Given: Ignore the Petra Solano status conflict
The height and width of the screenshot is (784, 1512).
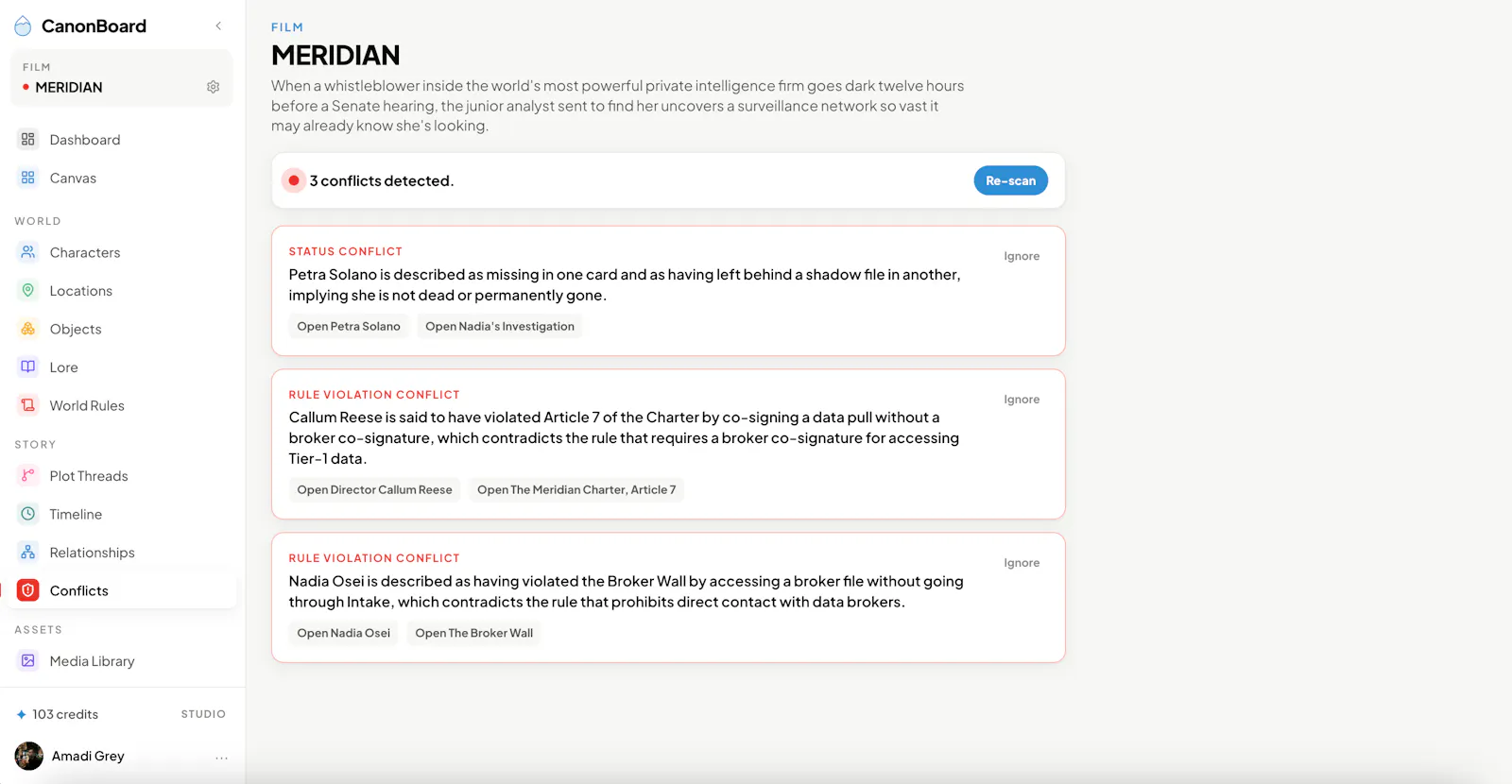Looking at the screenshot, I should (1022, 256).
